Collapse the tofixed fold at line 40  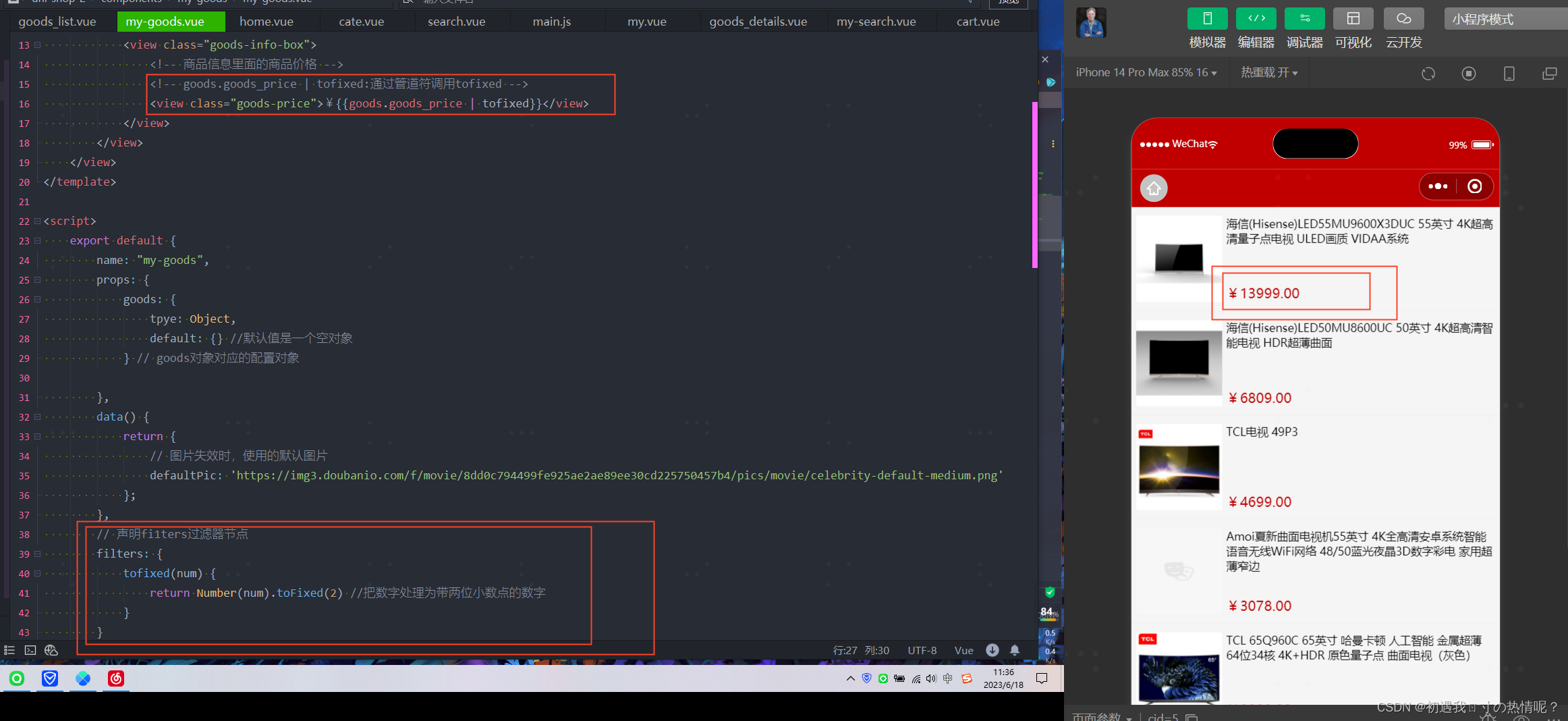tap(37, 574)
